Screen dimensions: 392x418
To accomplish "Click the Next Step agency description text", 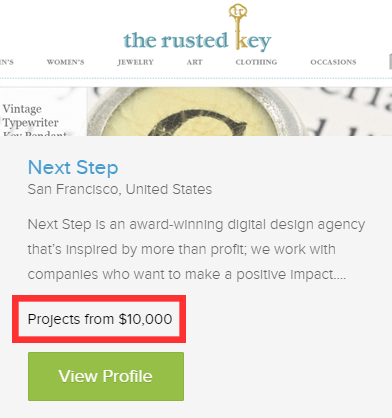I will click(x=196, y=249).
